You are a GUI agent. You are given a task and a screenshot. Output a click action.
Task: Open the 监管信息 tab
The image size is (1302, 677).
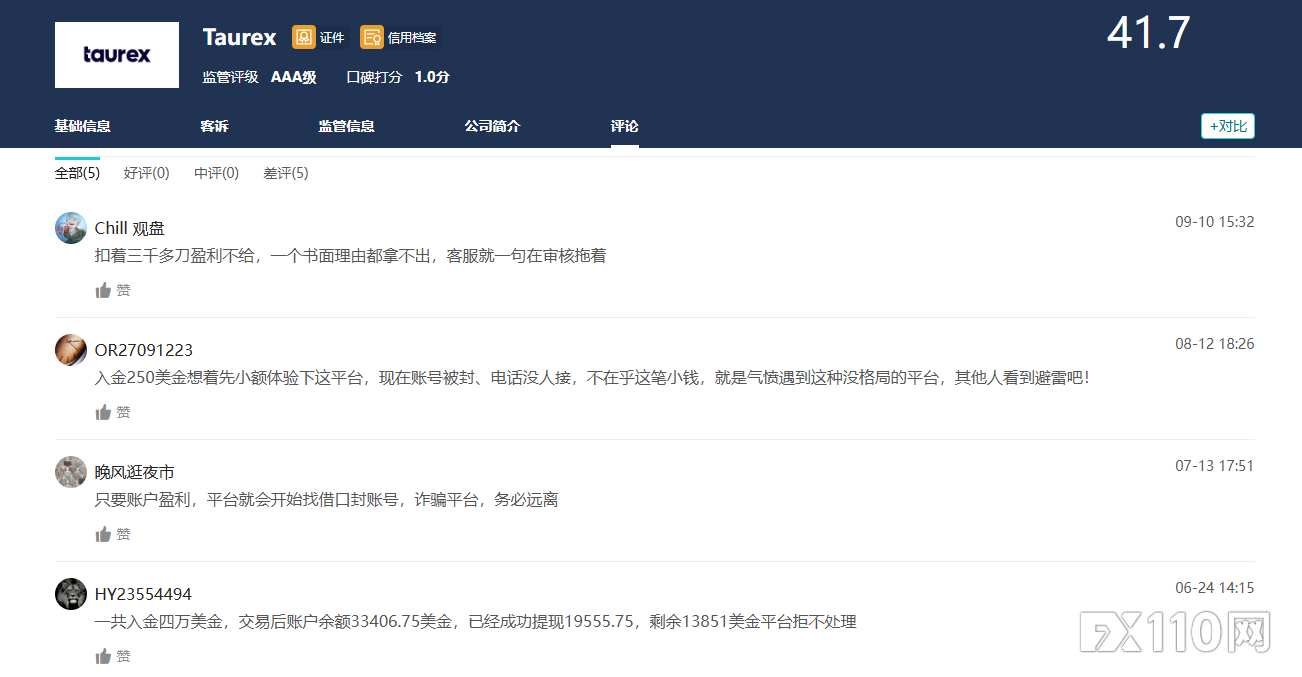[346, 126]
